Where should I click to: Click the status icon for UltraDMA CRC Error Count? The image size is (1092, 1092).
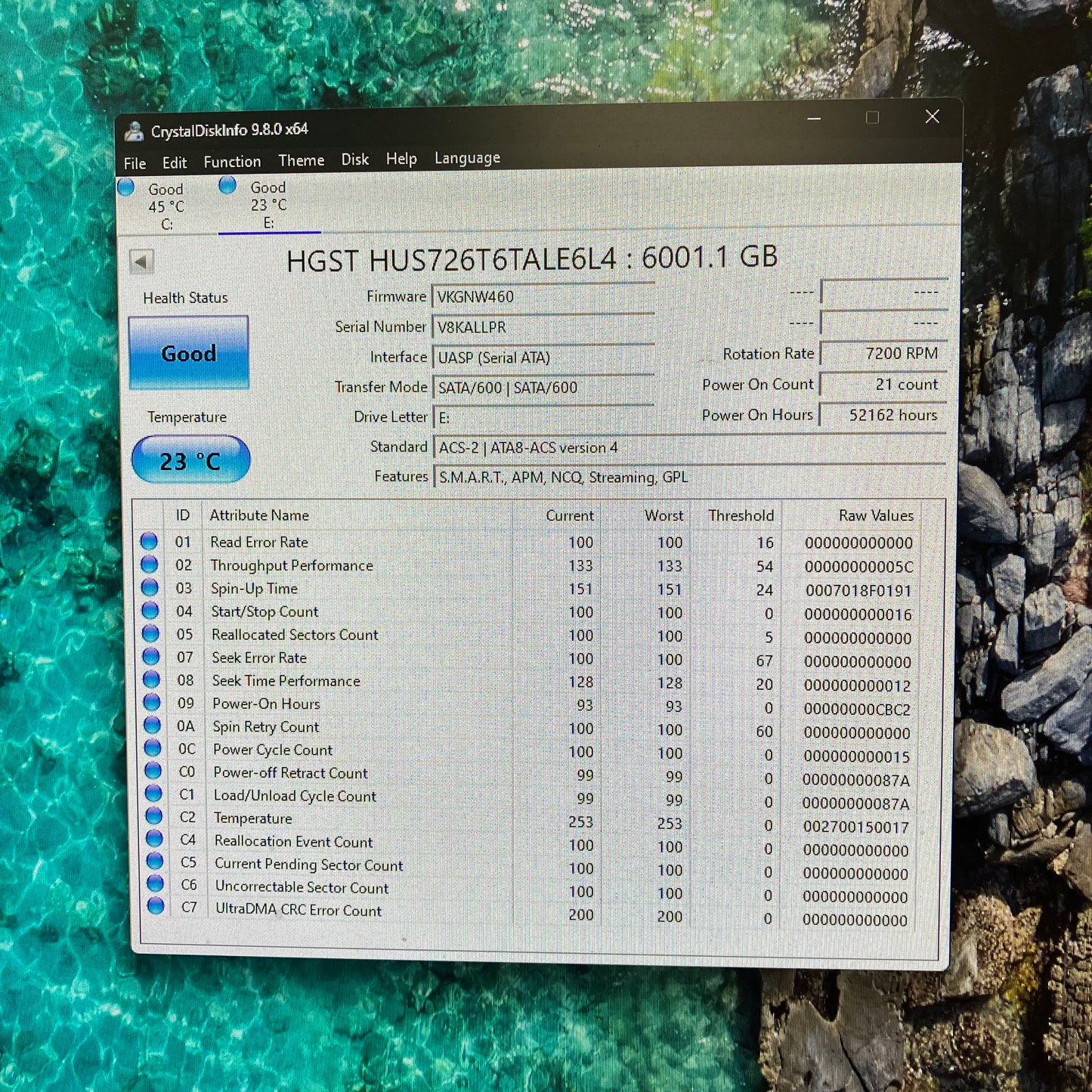(156, 906)
